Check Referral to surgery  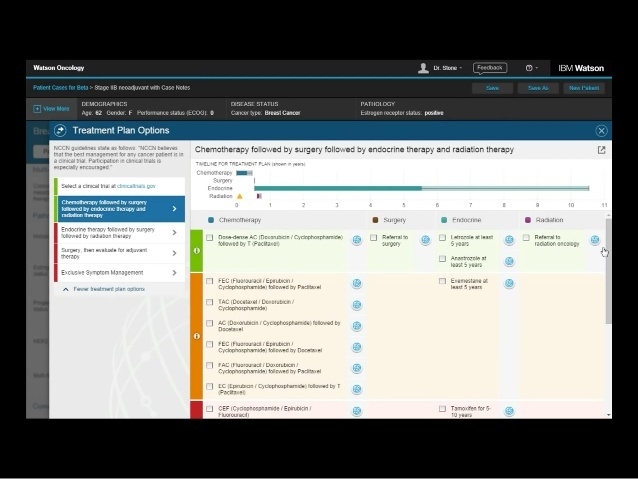pyautogui.click(x=374, y=238)
